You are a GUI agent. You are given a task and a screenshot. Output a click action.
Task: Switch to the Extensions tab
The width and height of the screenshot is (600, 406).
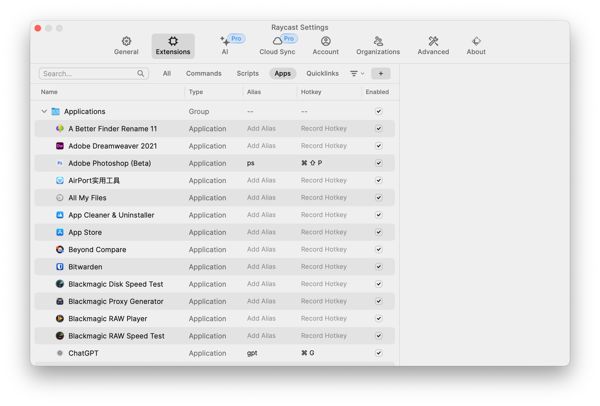pyautogui.click(x=173, y=46)
